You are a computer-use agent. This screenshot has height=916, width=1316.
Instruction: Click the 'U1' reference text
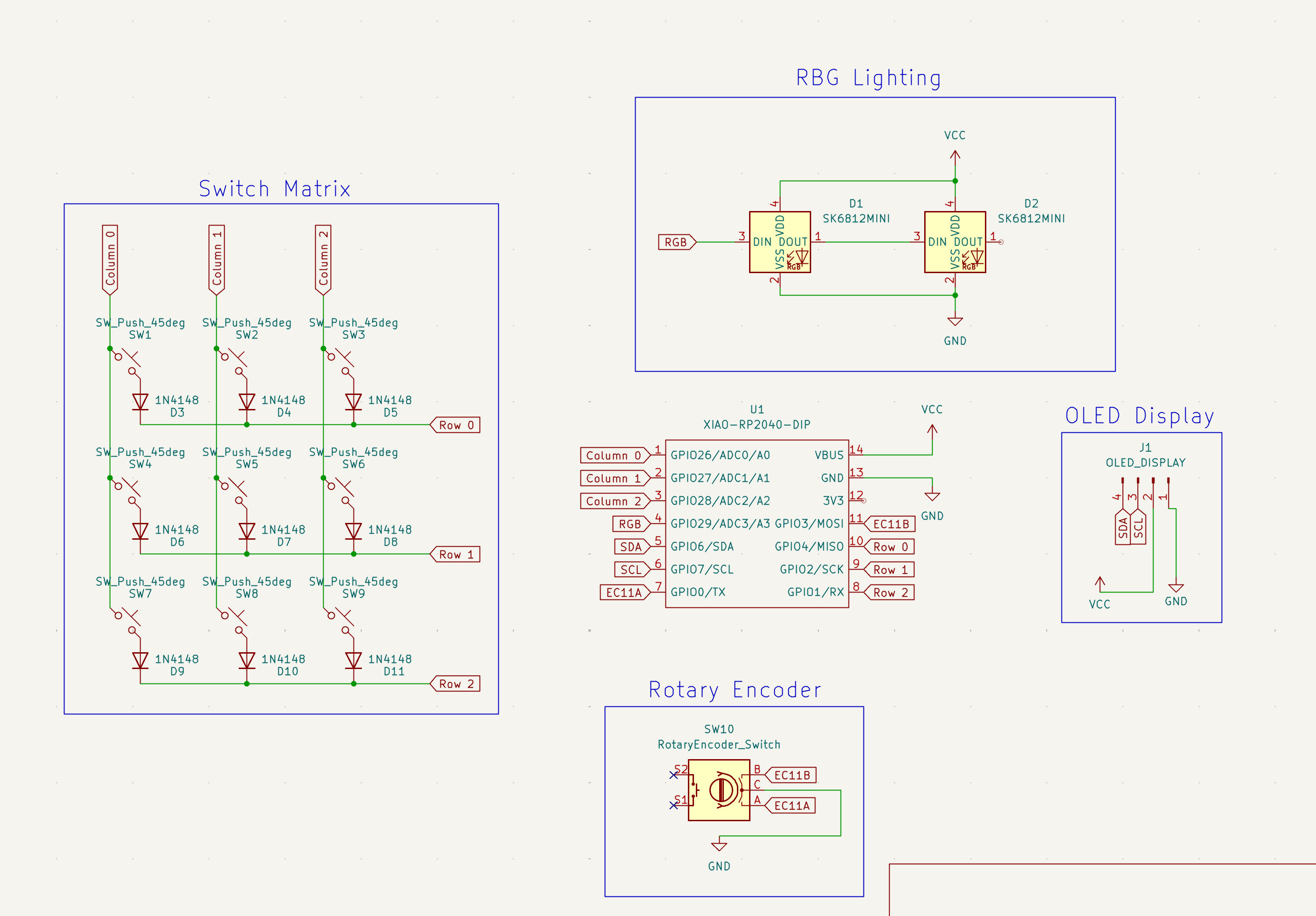[757, 409]
